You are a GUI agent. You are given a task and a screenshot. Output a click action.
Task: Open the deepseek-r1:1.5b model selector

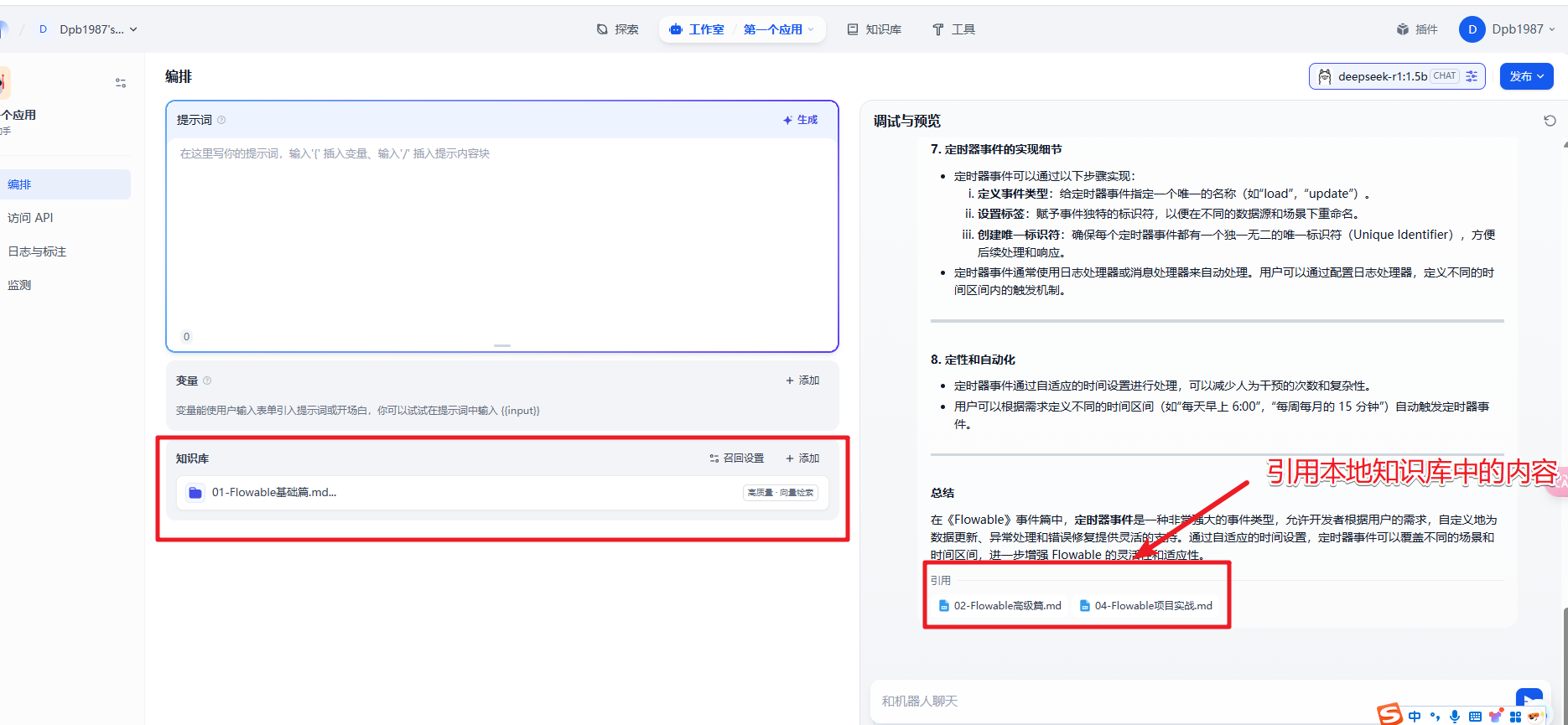point(1381,76)
